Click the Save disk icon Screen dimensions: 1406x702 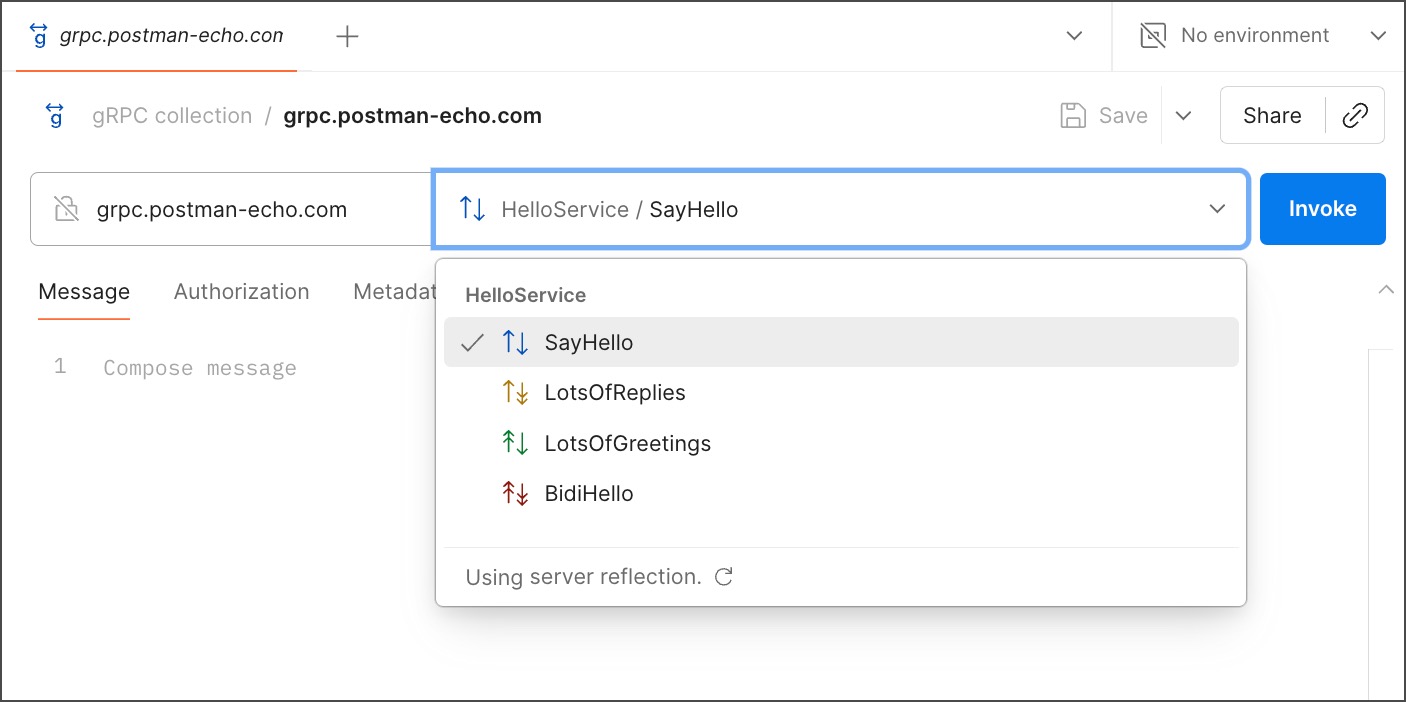click(x=1073, y=116)
